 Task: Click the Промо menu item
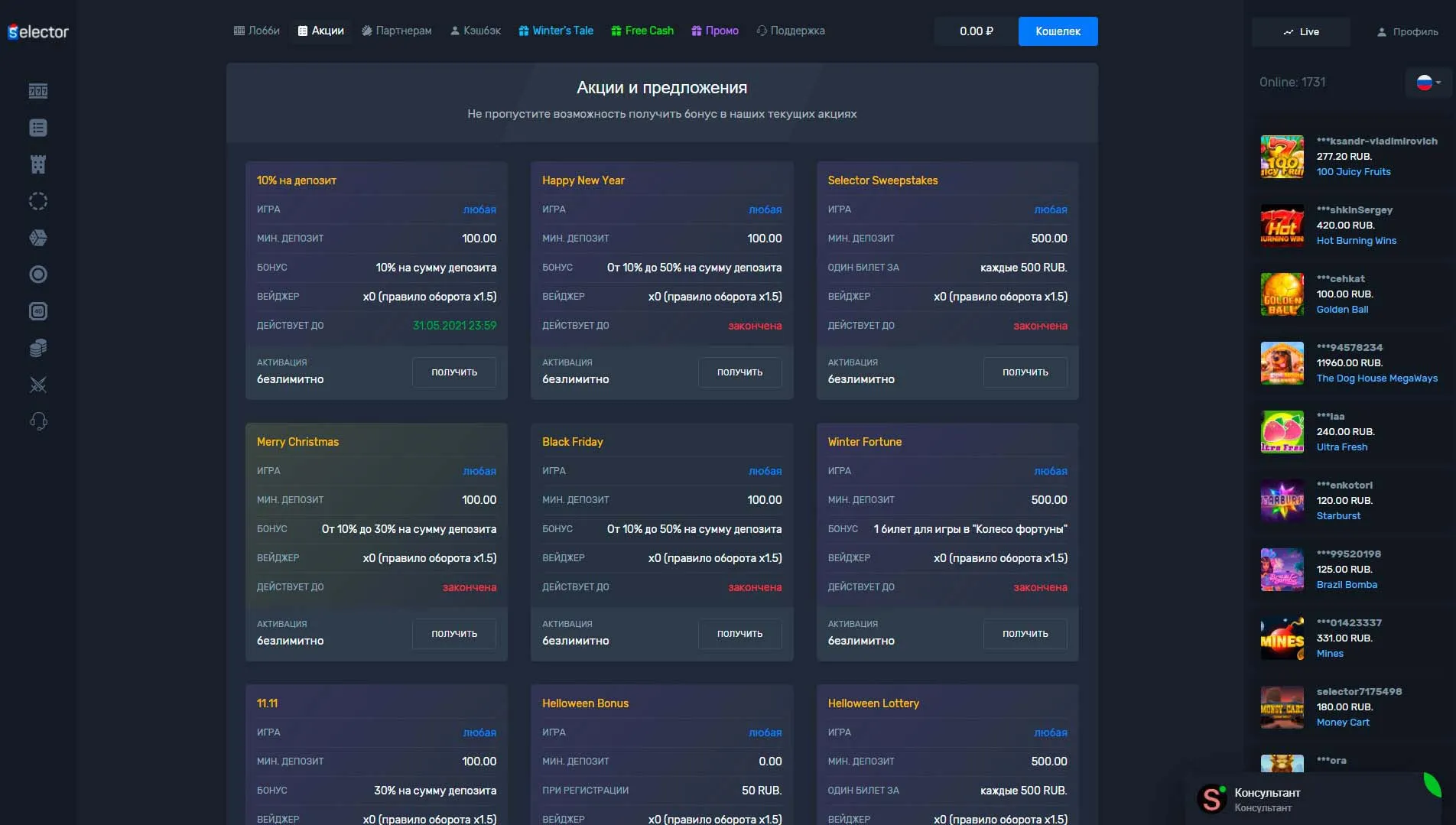(715, 31)
